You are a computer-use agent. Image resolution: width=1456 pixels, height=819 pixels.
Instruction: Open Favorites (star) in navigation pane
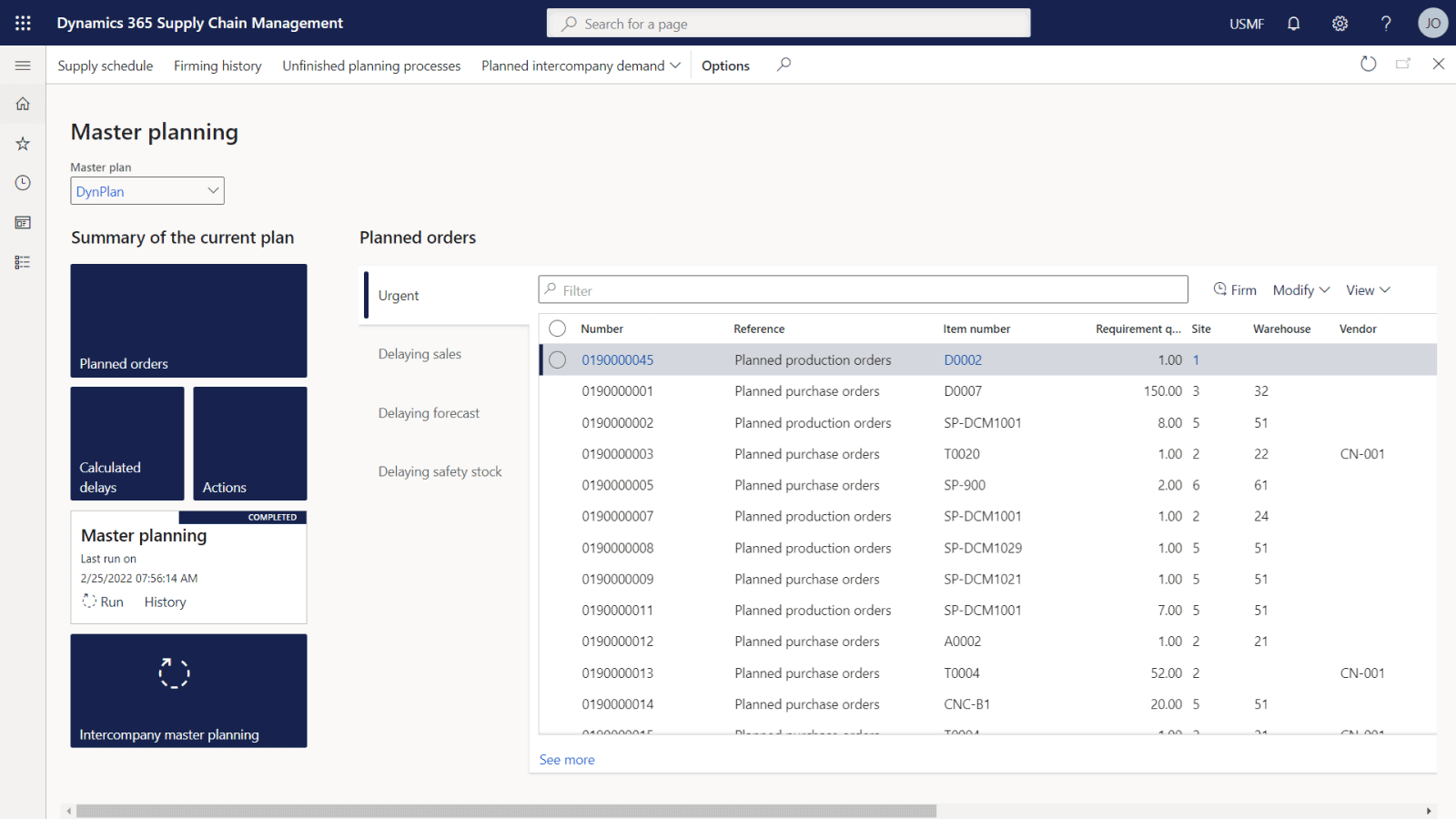coord(23,143)
